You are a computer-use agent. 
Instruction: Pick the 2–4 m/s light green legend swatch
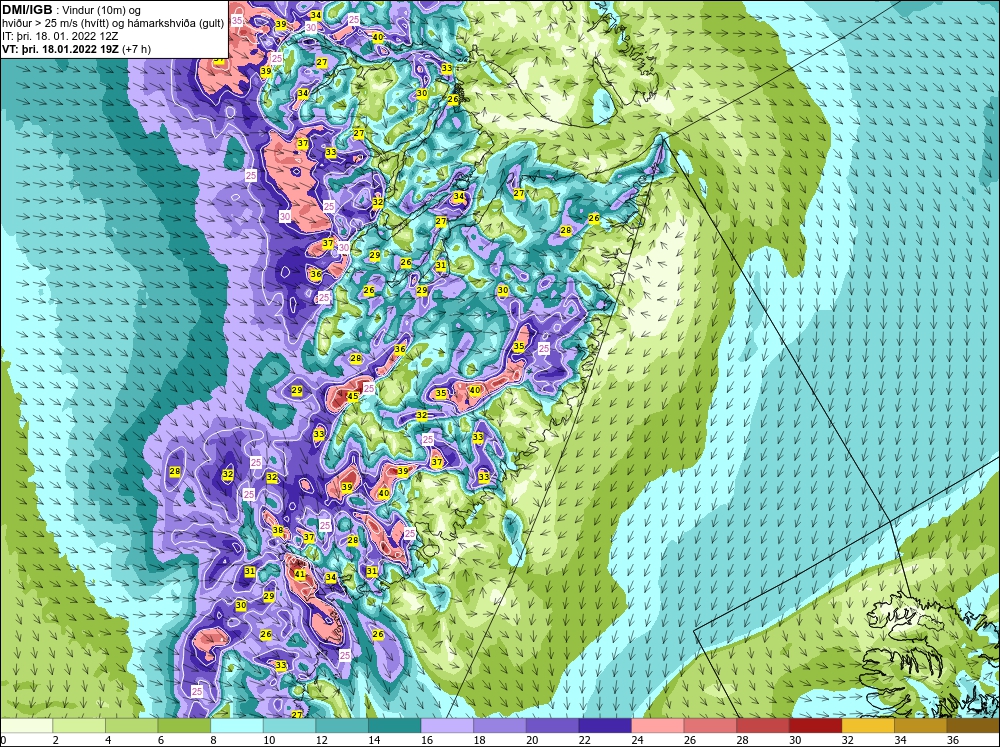coord(79,726)
